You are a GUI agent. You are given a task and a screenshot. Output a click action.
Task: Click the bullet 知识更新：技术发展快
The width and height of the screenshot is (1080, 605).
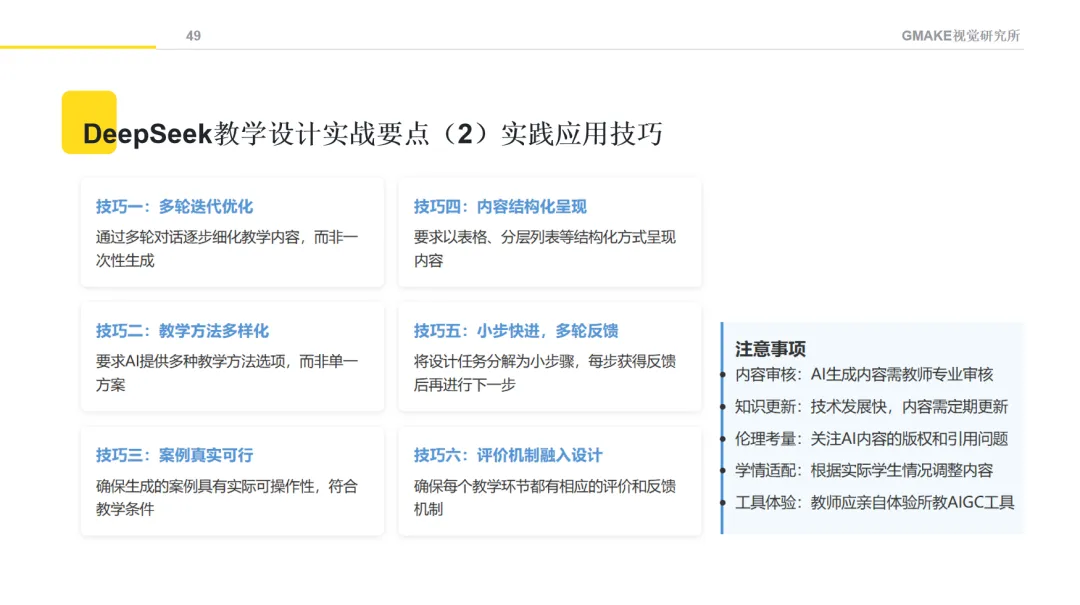[x=811, y=407]
